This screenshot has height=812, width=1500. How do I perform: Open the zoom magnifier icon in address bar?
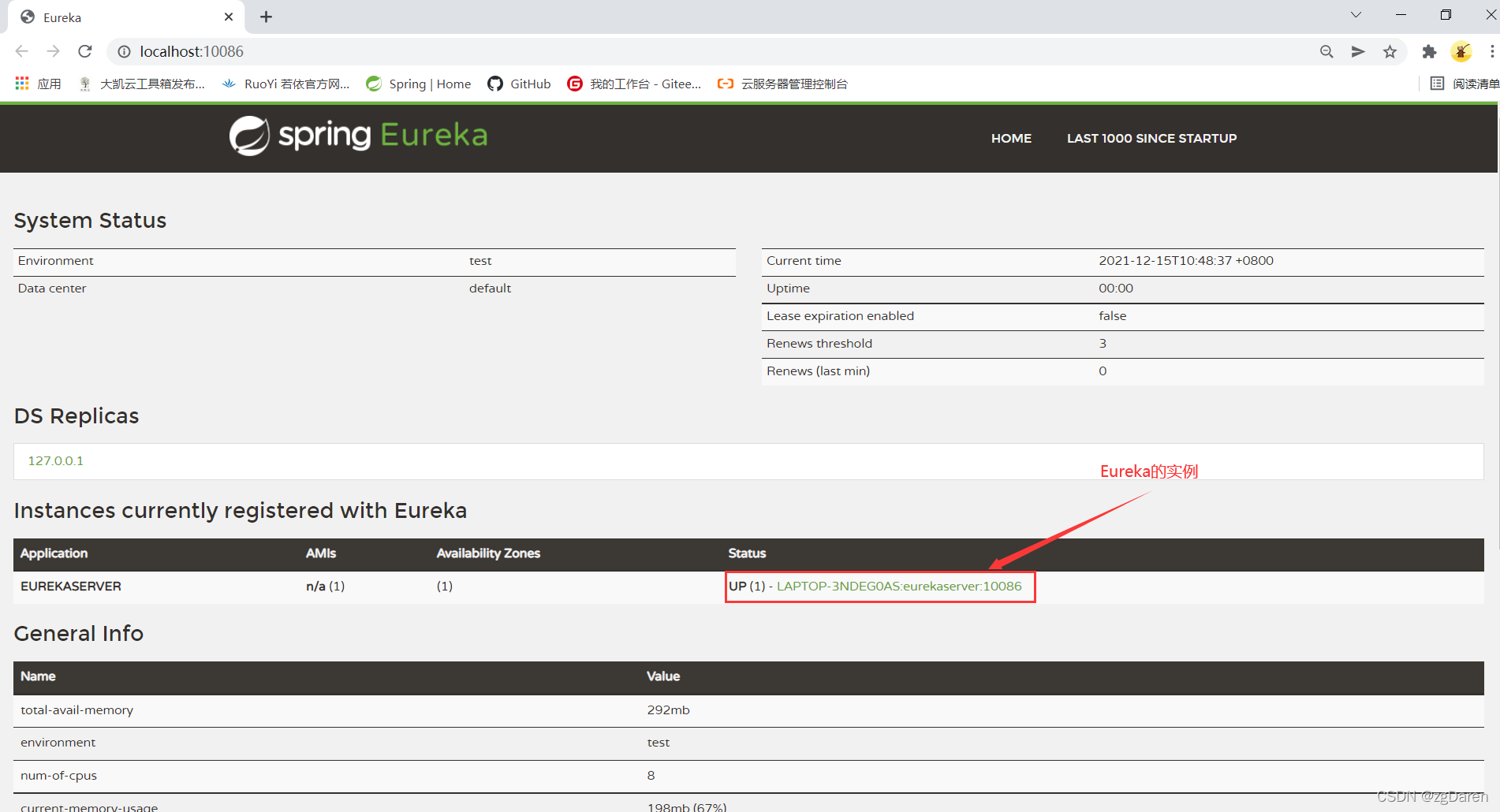(1326, 51)
